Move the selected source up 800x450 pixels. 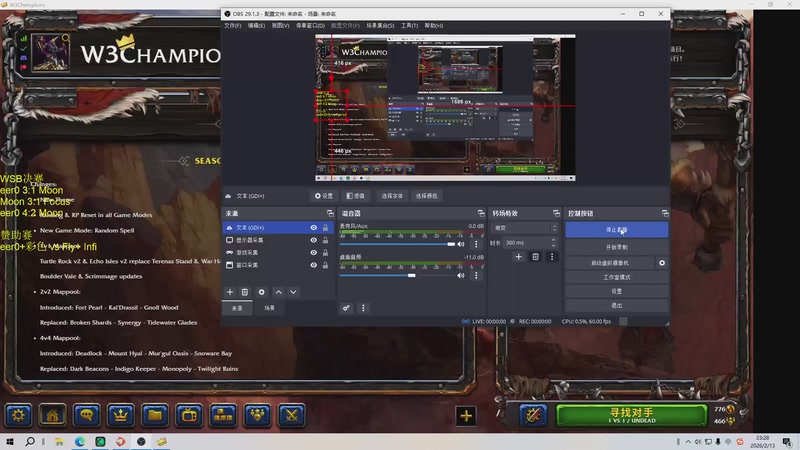pyautogui.click(x=279, y=292)
